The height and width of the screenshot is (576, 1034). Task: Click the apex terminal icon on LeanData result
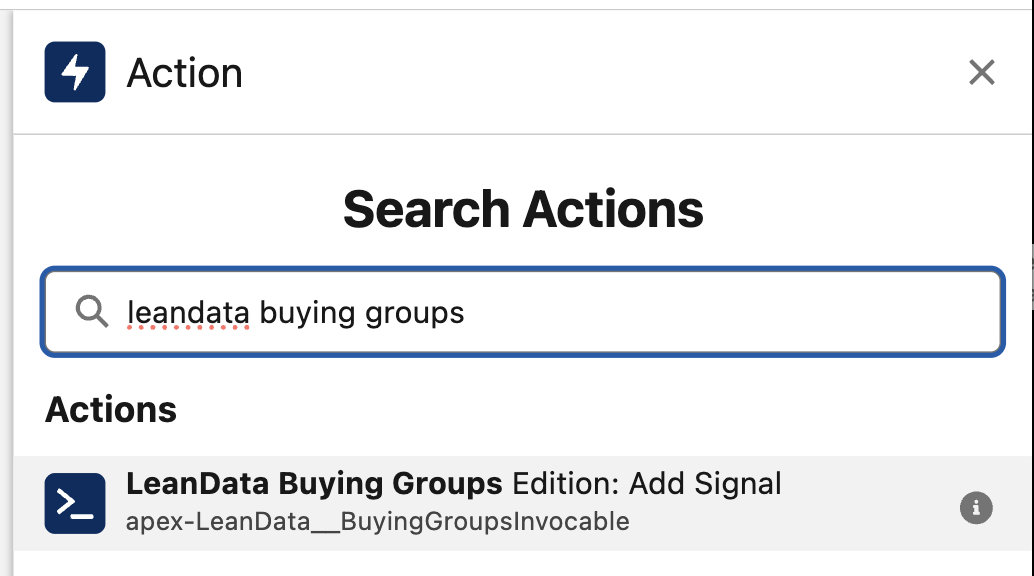click(75, 503)
